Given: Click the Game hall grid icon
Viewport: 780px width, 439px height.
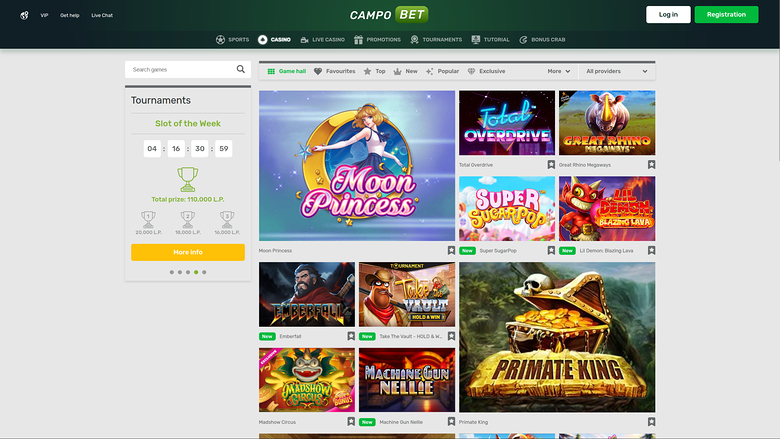Looking at the screenshot, I should coord(271,72).
